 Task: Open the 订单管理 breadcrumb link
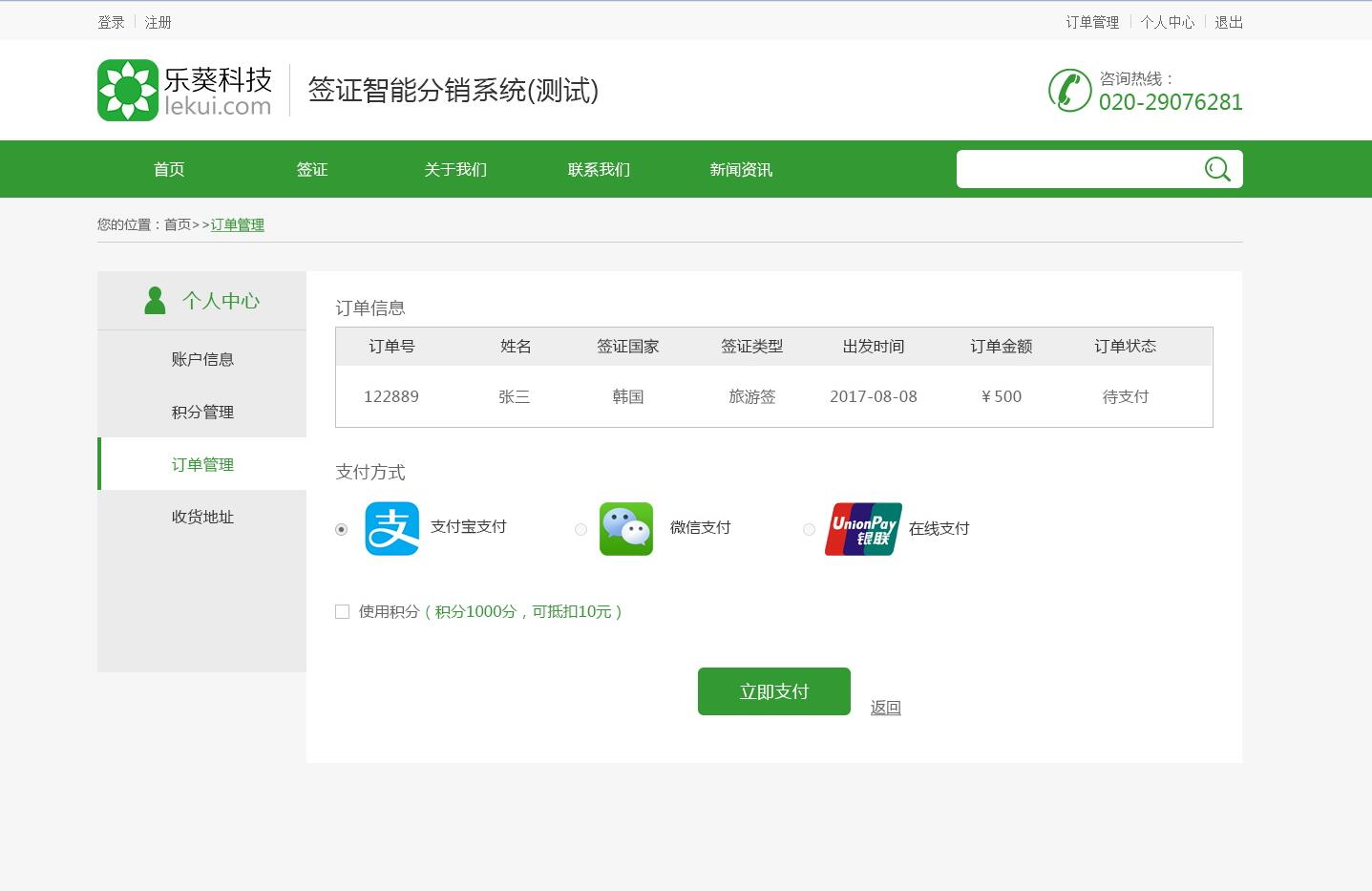tap(237, 224)
